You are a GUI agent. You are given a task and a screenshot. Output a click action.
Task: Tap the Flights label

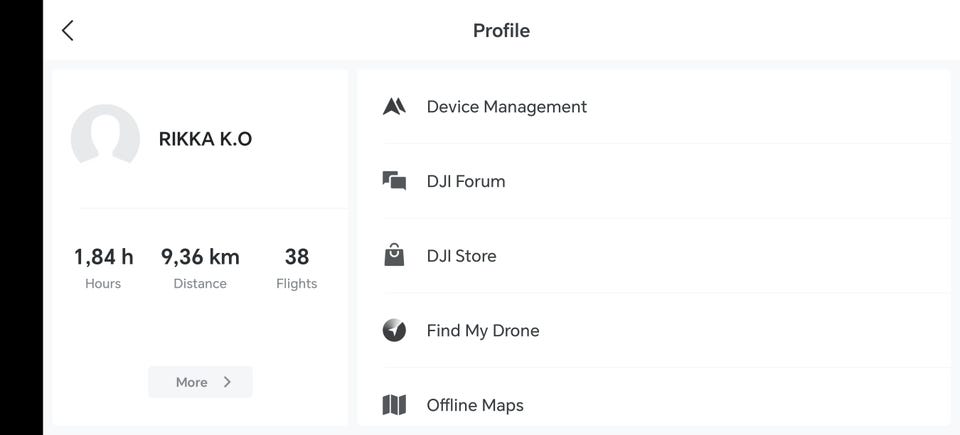click(297, 284)
